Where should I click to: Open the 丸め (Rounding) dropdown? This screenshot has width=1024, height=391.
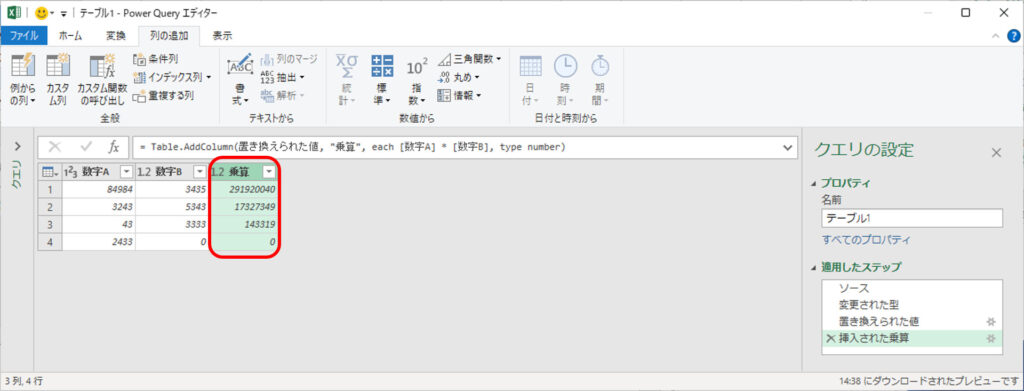[x=458, y=78]
